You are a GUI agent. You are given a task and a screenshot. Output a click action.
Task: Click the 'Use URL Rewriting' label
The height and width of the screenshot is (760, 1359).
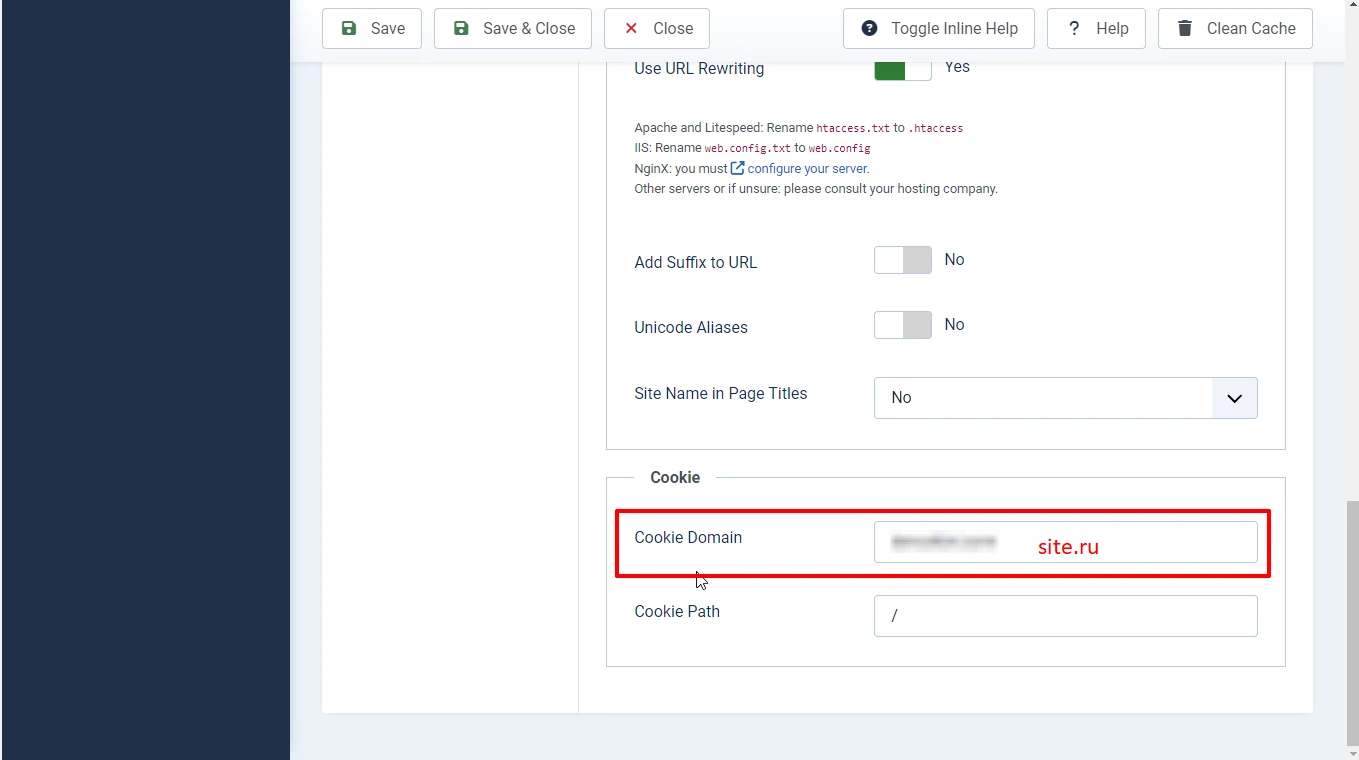click(699, 69)
